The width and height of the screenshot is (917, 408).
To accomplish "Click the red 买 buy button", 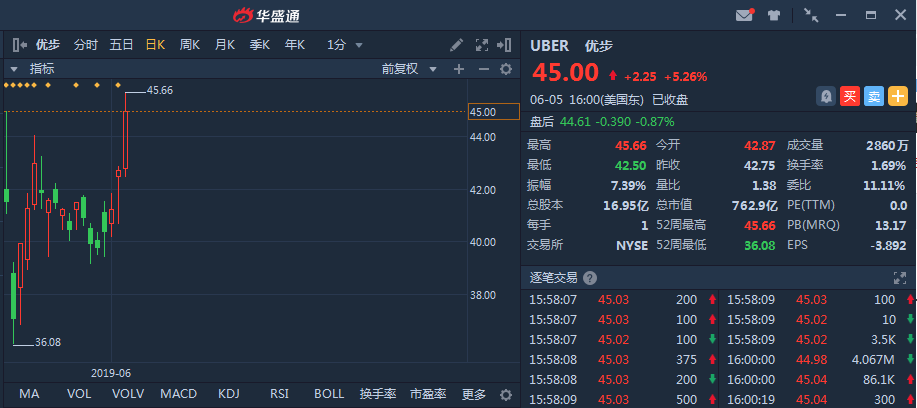I will pos(850,96).
